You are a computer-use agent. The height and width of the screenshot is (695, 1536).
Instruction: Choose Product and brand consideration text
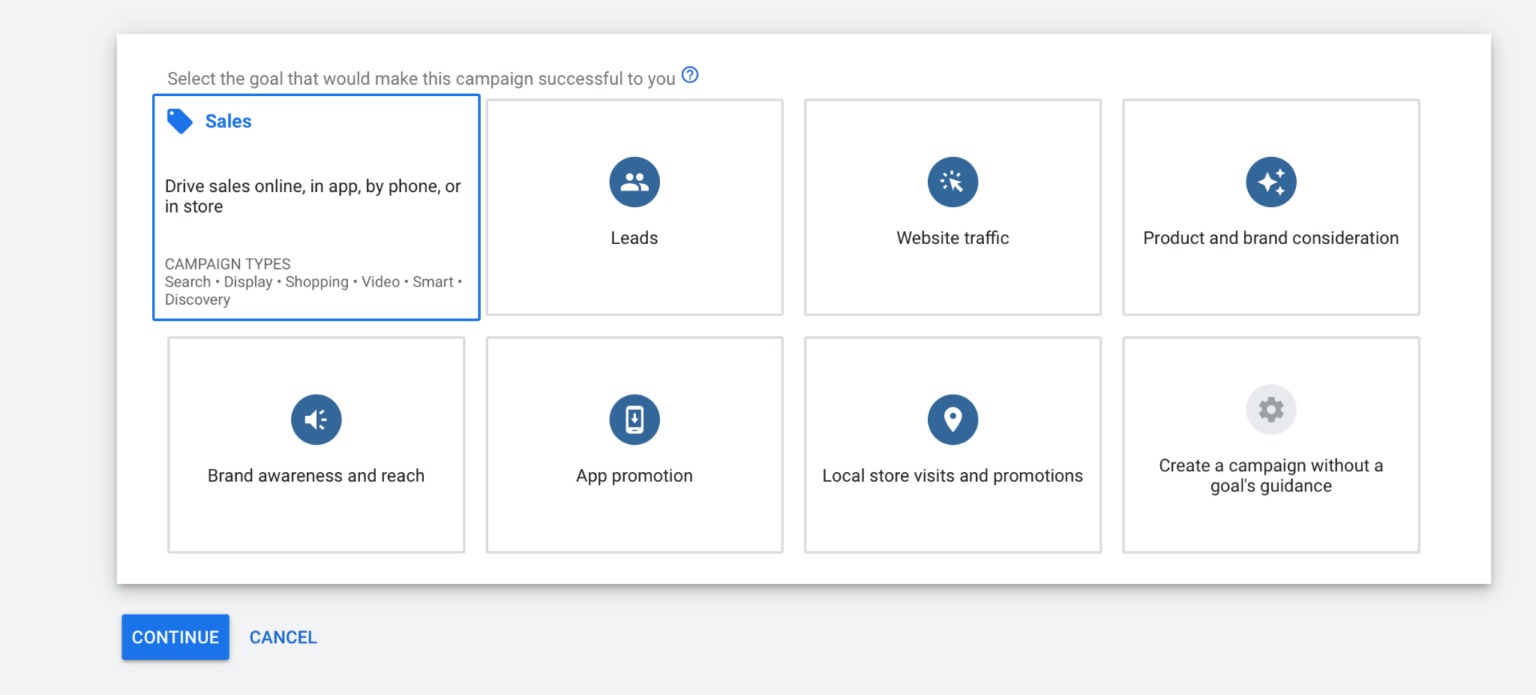click(1270, 238)
